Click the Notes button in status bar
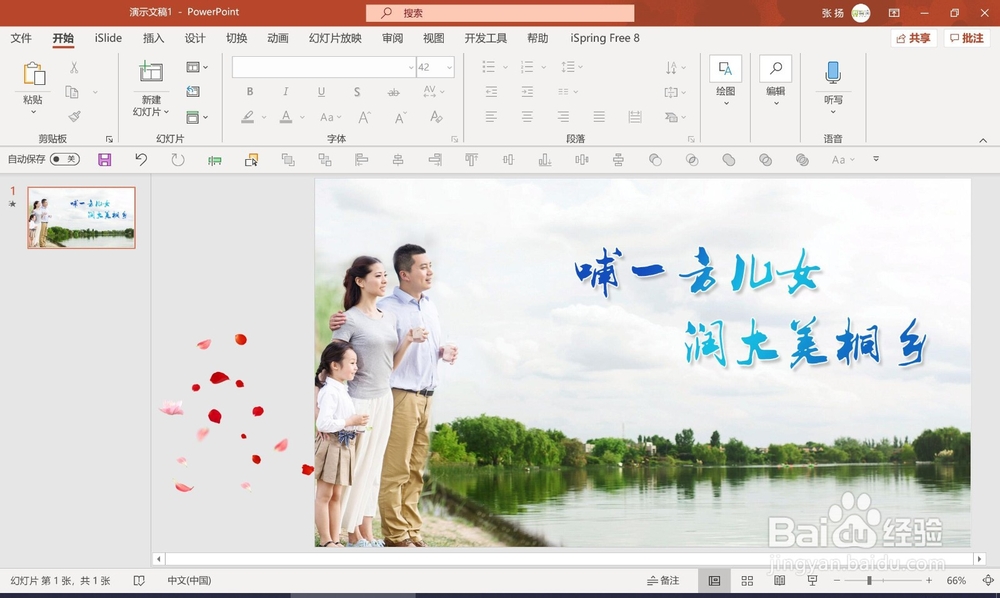The width and height of the screenshot is (1000, 598). [663, 581]
